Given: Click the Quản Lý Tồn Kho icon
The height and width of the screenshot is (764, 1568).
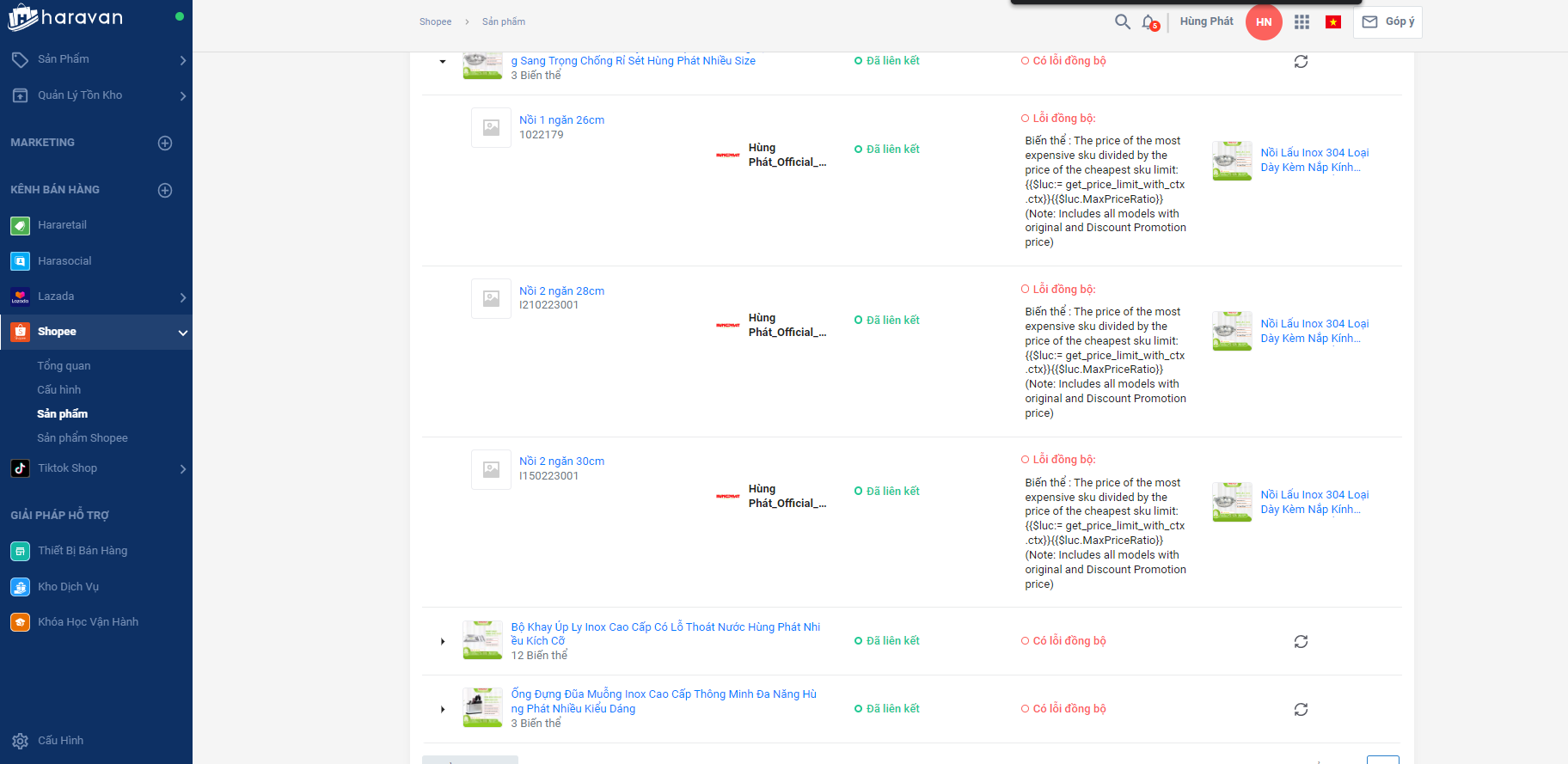Looking at the screenshot, I should 20,95.
